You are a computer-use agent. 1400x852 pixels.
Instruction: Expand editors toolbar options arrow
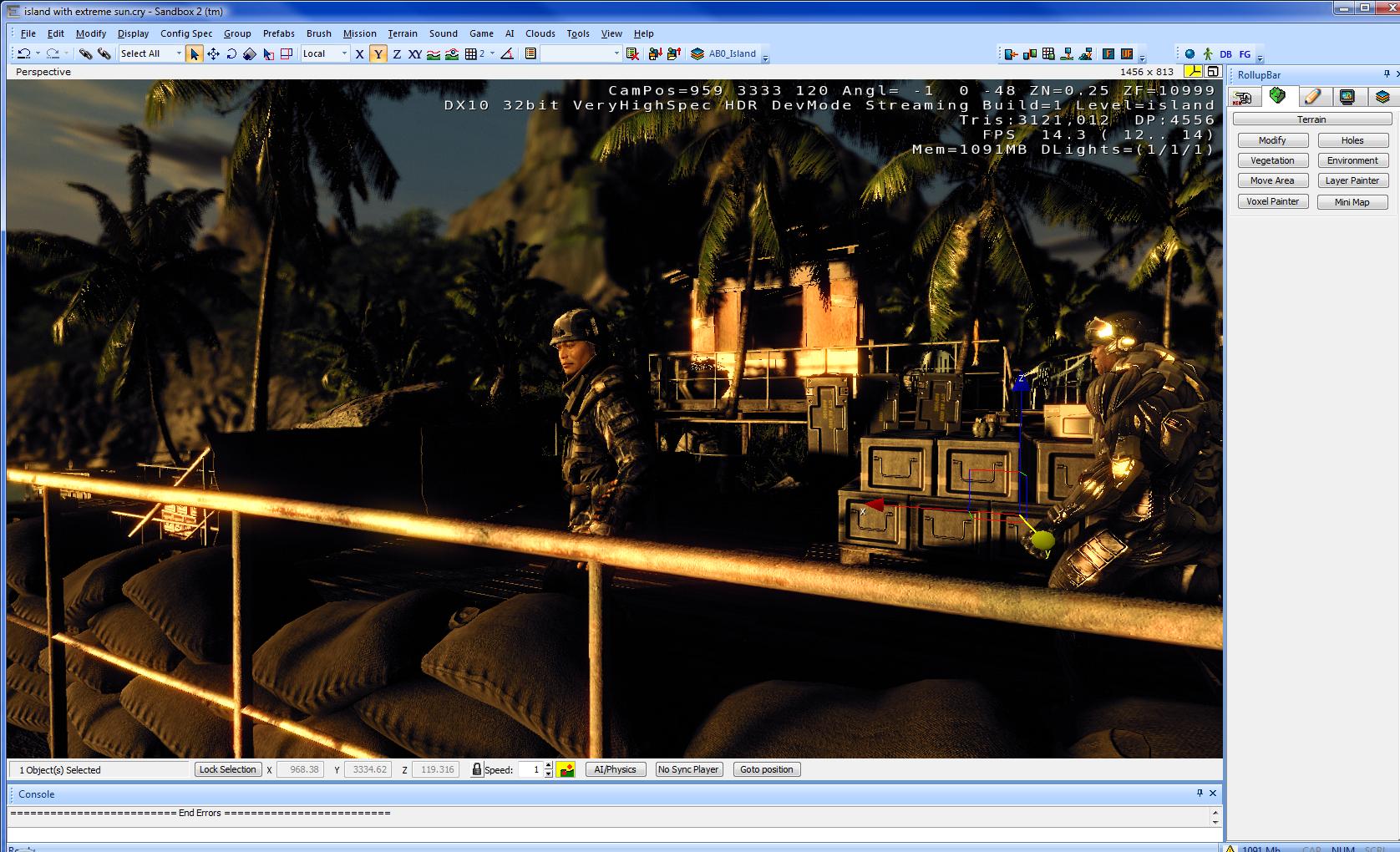pos(1261,58)
